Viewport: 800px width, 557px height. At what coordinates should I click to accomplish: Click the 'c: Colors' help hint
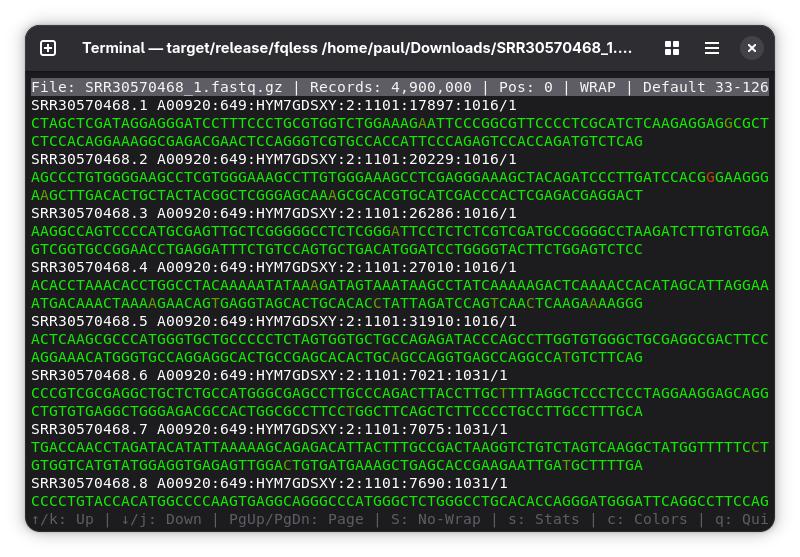click(x=647, y=520)
